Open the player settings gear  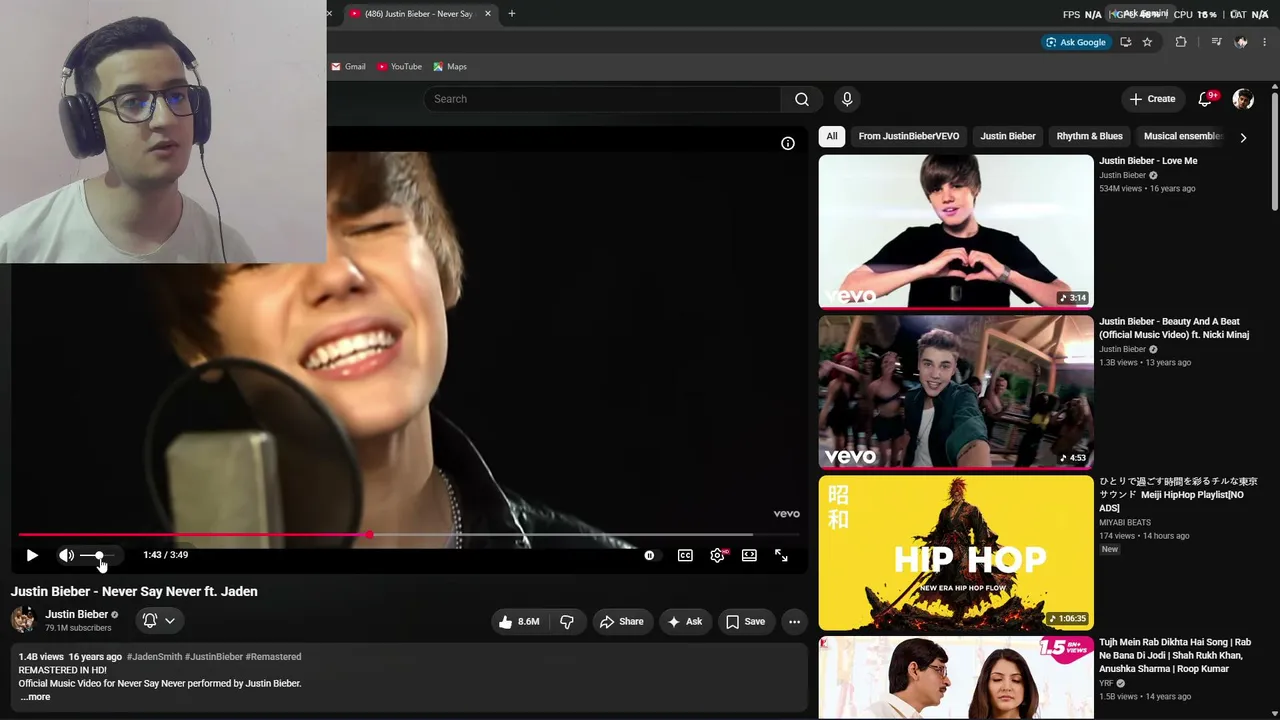[718, 555]
